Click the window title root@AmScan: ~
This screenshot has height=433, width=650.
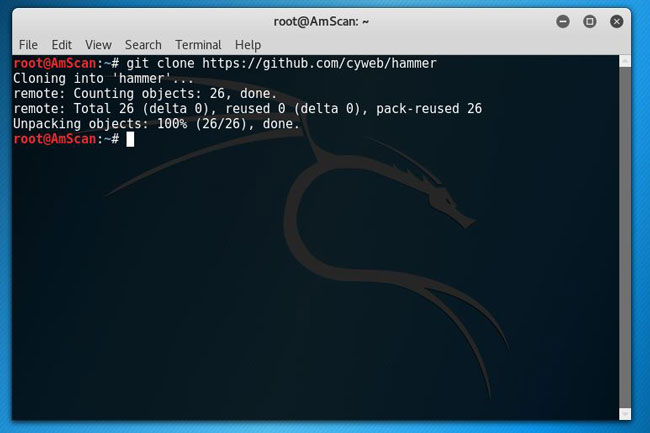321,22
